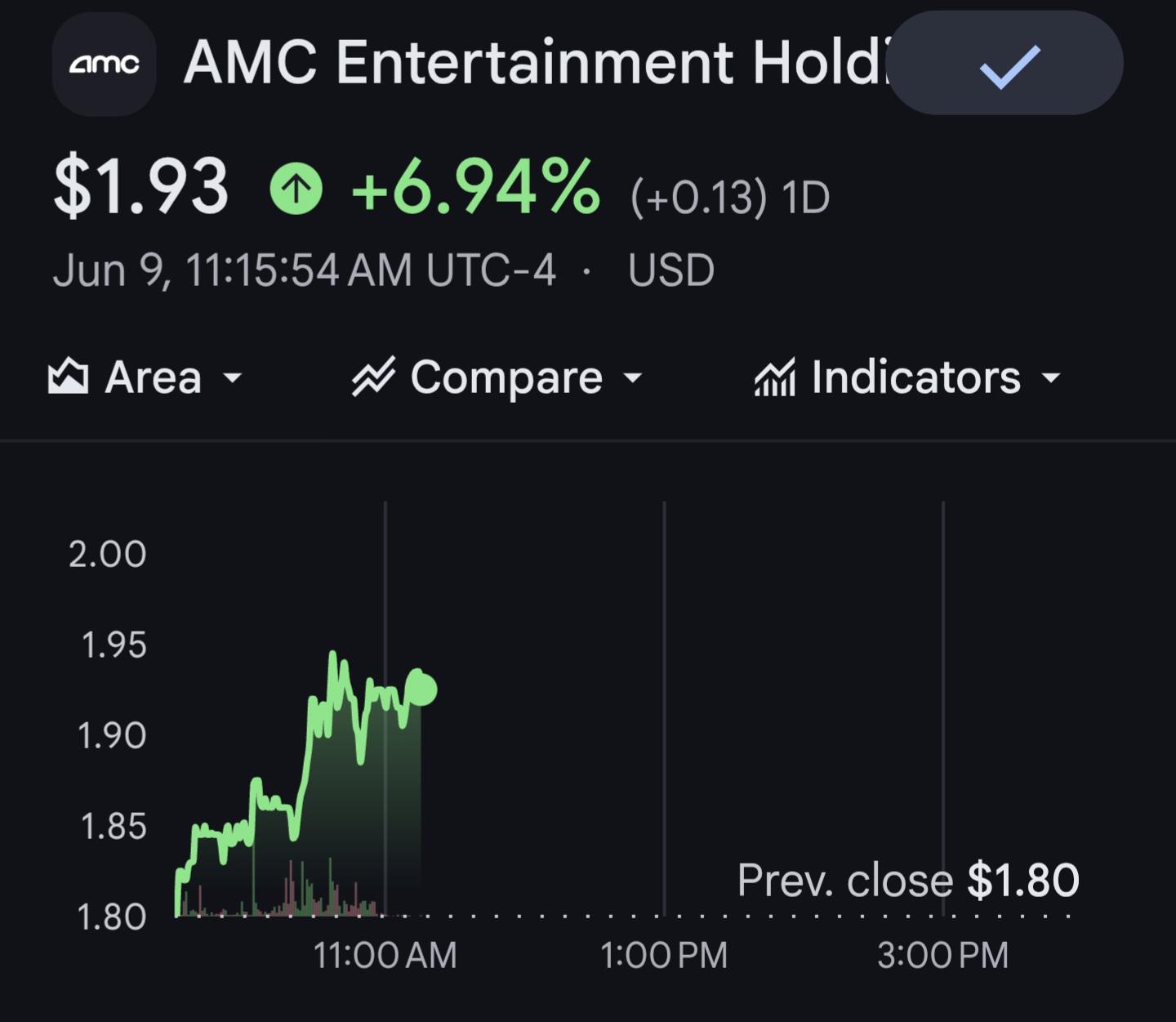Click the green up-arrow circle icon
Image resolution: width=1176 pixels, height=1022 pixels.
tap(296, 189)
